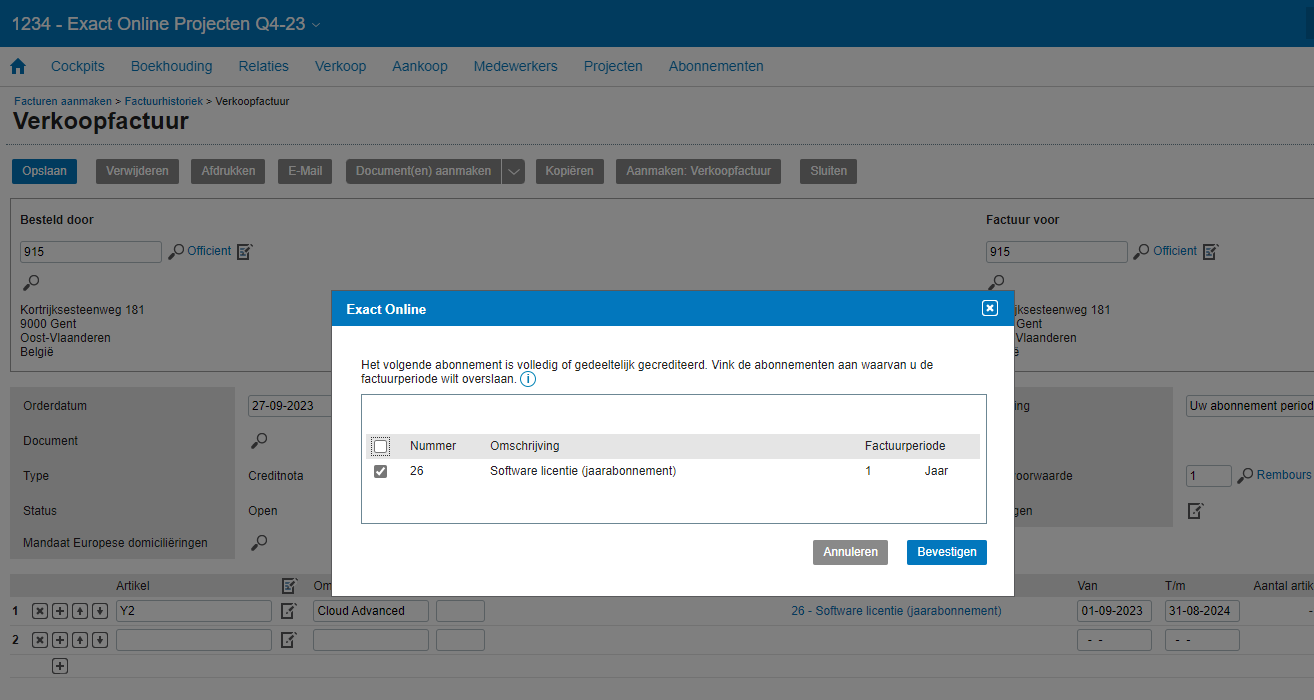Click the Sluiten button
The height and width of the screenshot is (700, 1314).
[828, 171]
